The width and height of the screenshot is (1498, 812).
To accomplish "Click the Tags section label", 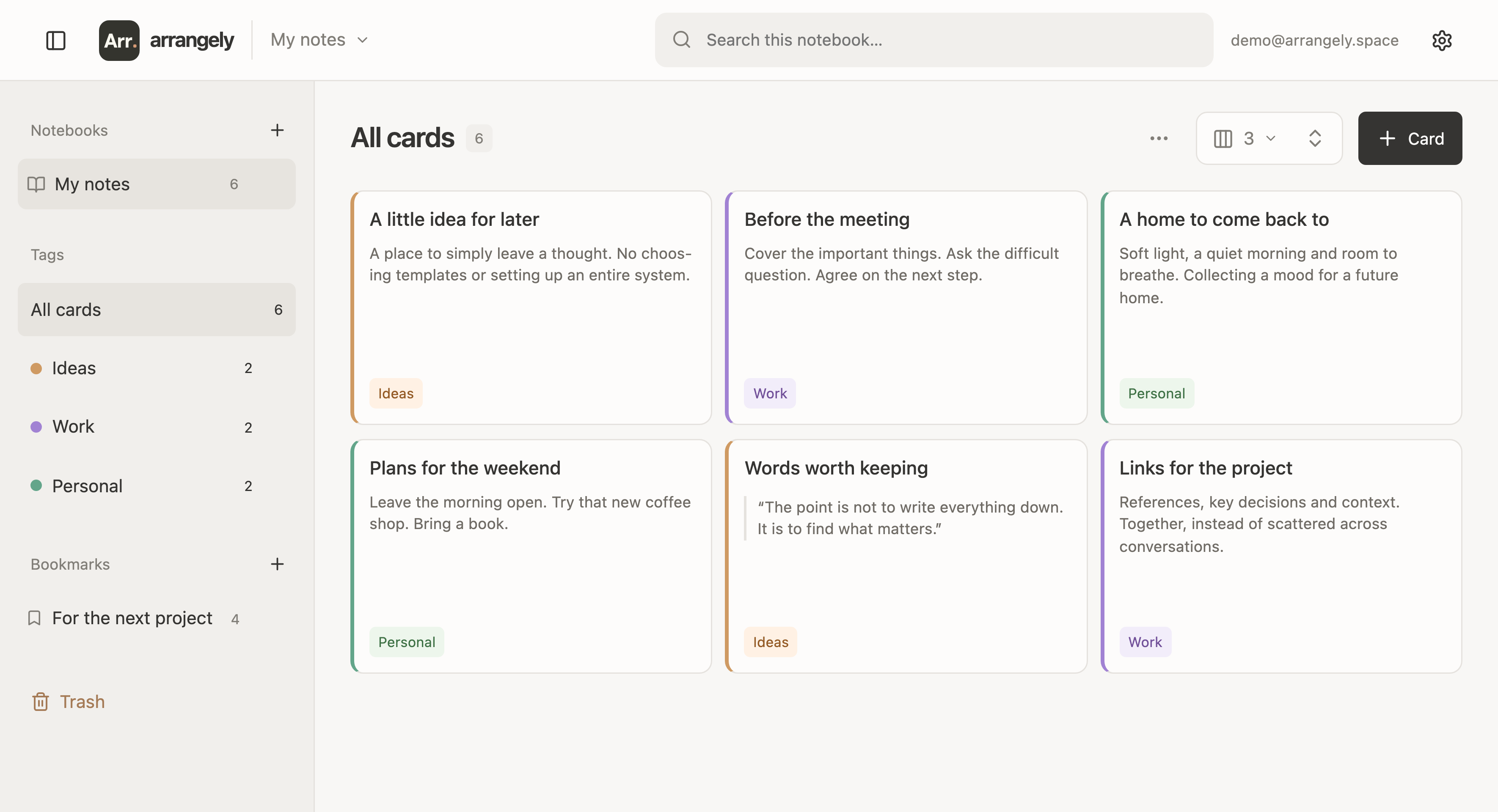I will pyautogui.click(x=47, y=255).
